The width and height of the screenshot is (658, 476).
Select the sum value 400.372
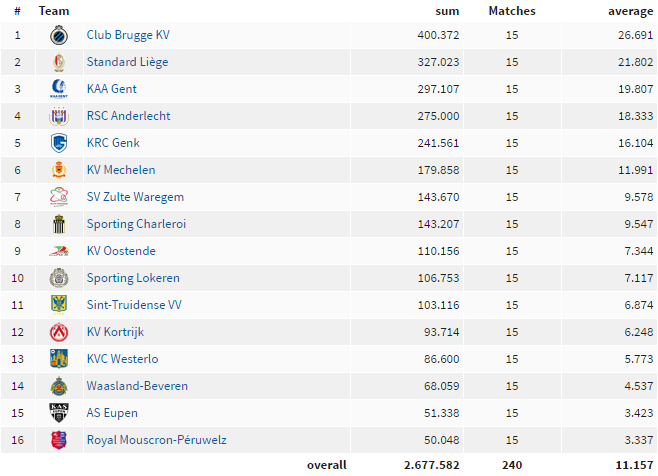point(438,35)
